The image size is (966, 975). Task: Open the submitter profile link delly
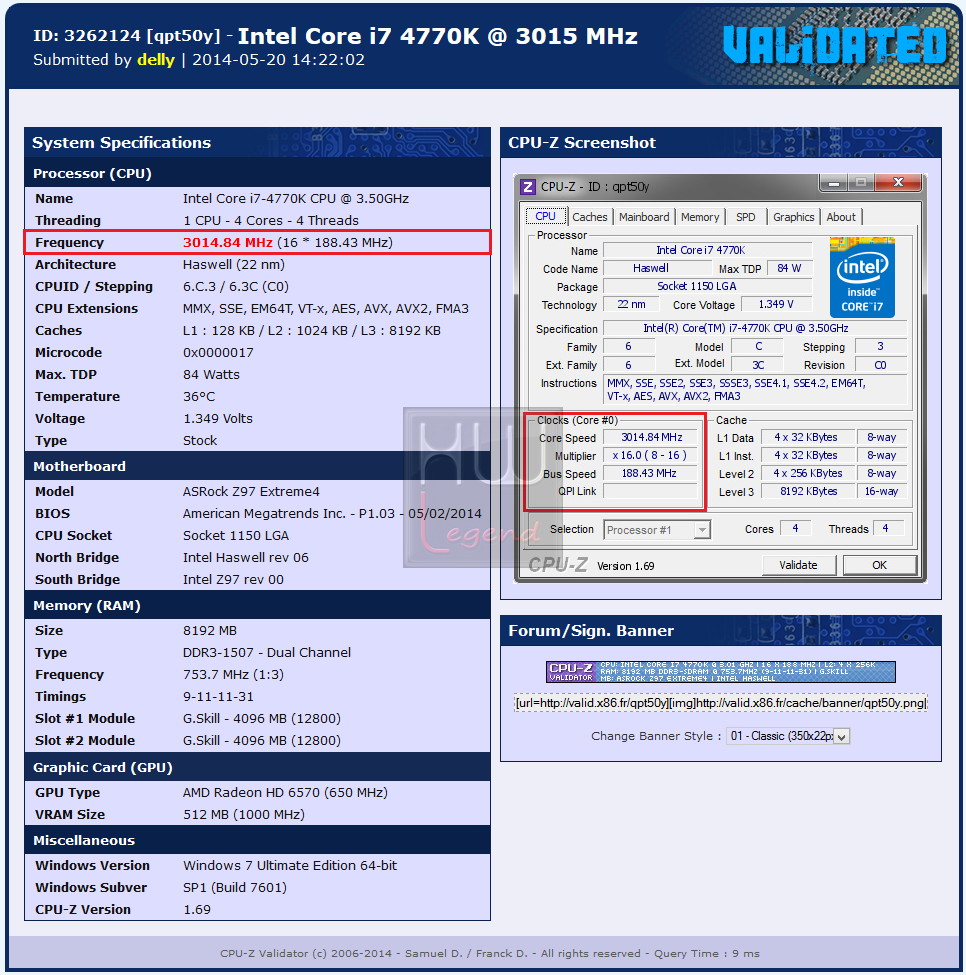(156, 60)
